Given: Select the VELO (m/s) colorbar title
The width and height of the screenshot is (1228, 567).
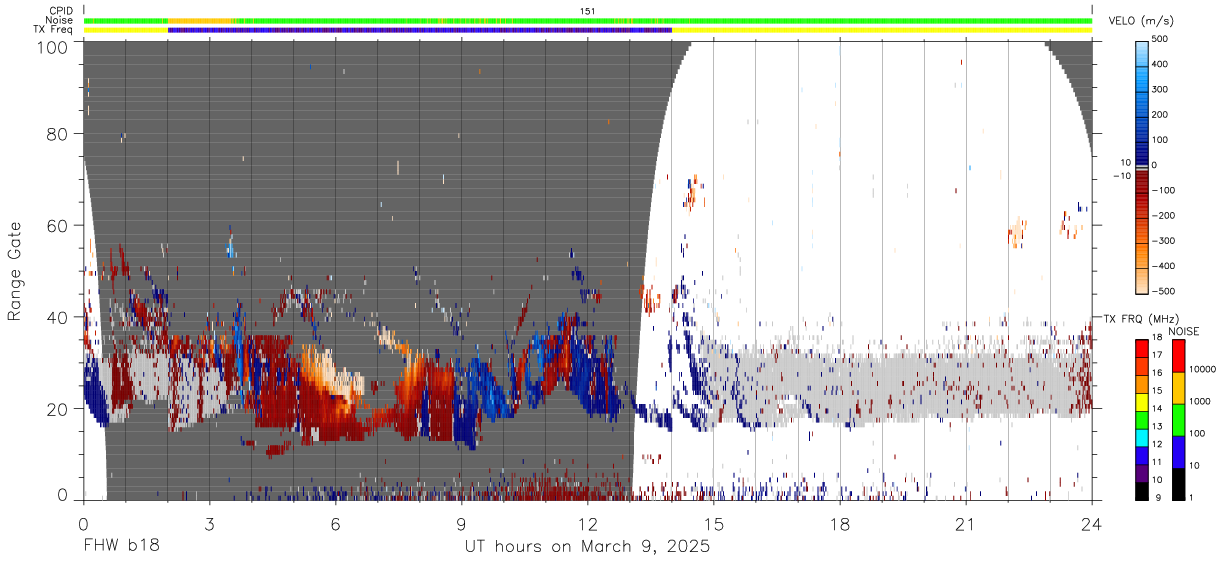Looking at the screenshot, I should pos(1141,21).
